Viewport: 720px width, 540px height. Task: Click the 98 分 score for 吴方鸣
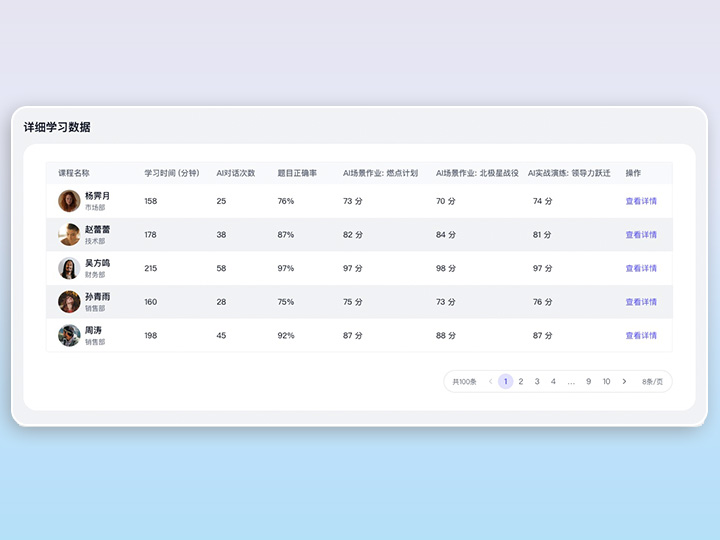click(x=445, y=268)
